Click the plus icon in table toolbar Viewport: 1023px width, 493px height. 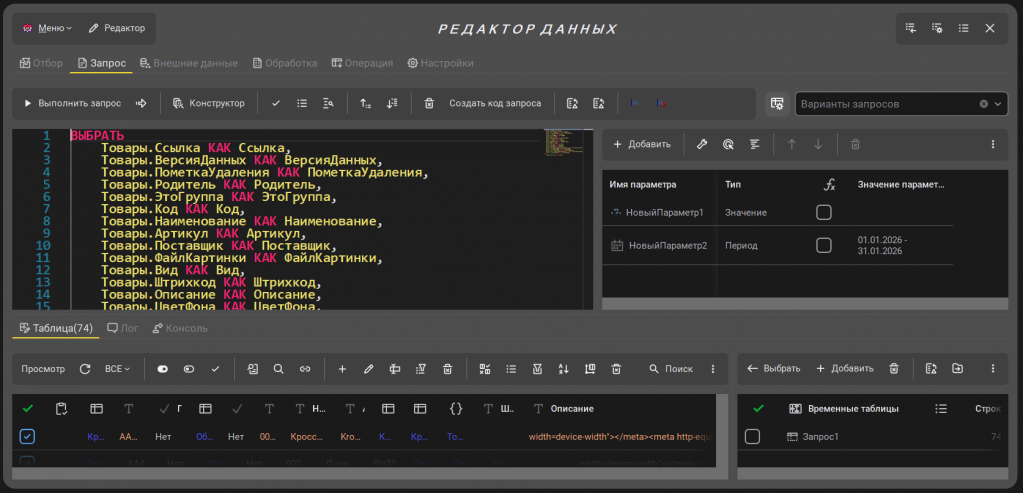342,369
